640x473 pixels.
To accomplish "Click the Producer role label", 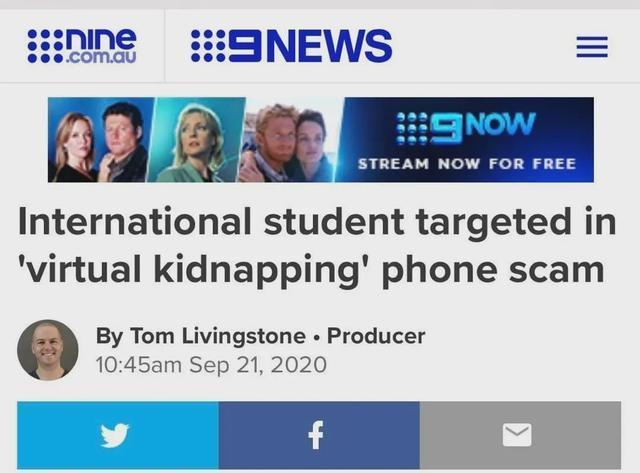I will tap(376, 336).
